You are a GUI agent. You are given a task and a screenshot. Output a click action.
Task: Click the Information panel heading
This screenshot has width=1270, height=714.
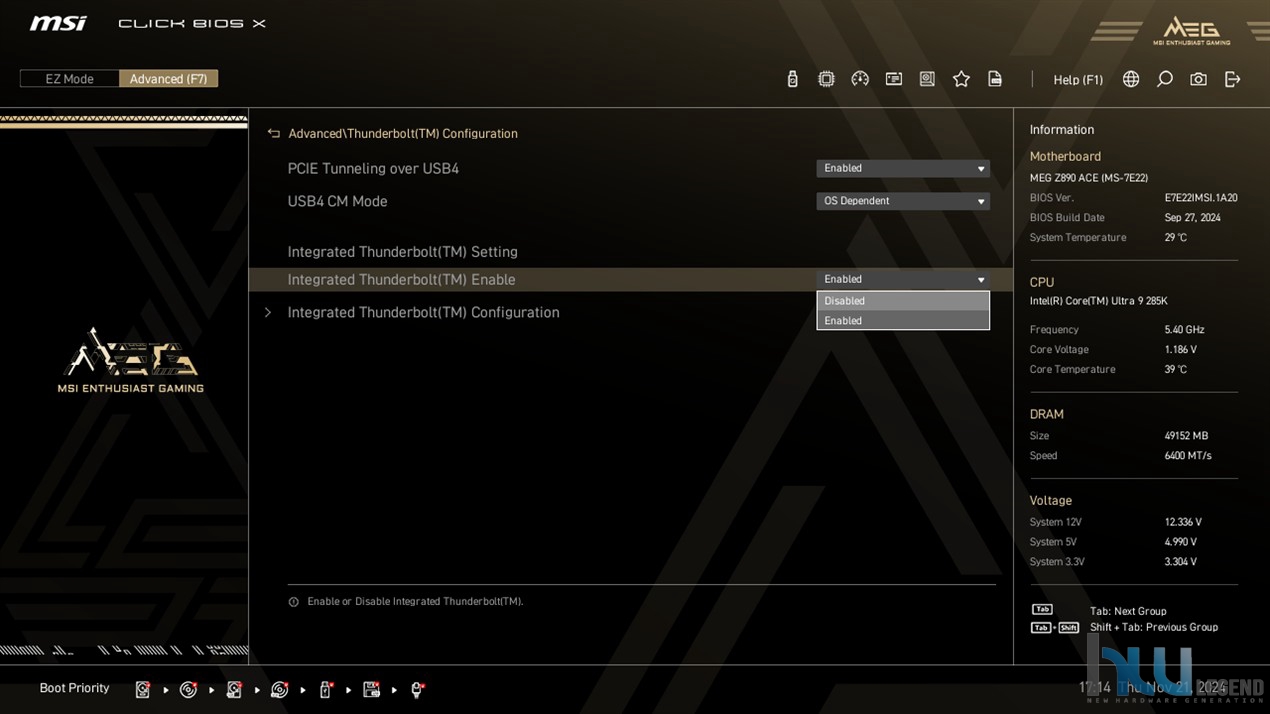click(1061, 130)
